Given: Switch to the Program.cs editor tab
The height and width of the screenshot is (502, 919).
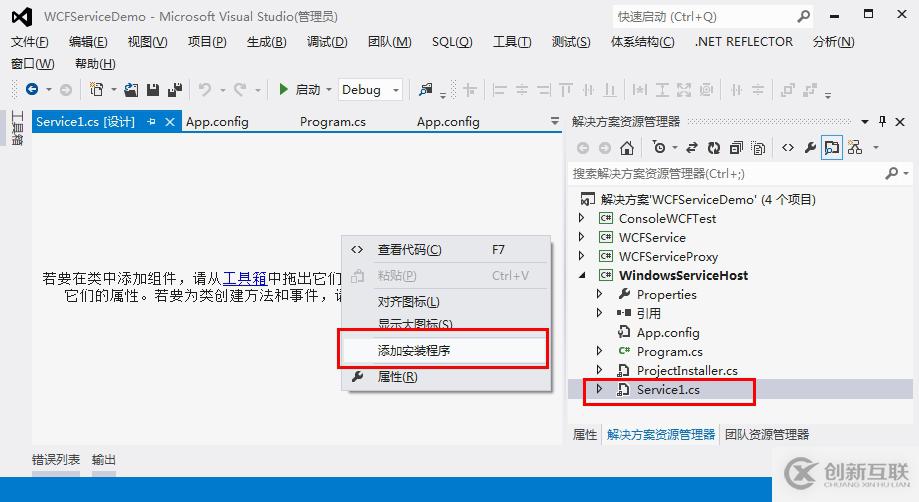Looking at the screenshot, I should [x=333, y=122].
